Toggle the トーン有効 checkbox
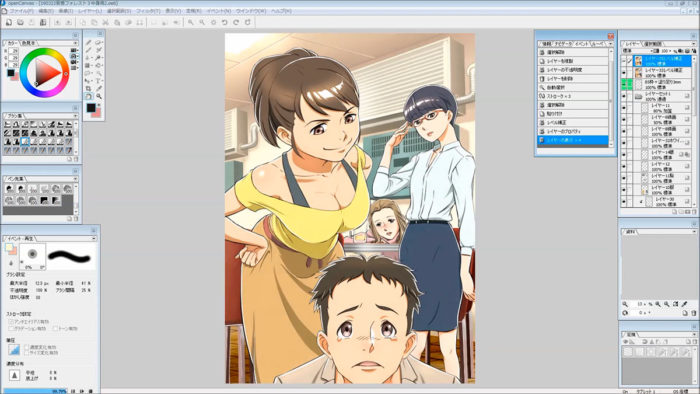Screen dimensions: 700x394 [x=55, y=328]
